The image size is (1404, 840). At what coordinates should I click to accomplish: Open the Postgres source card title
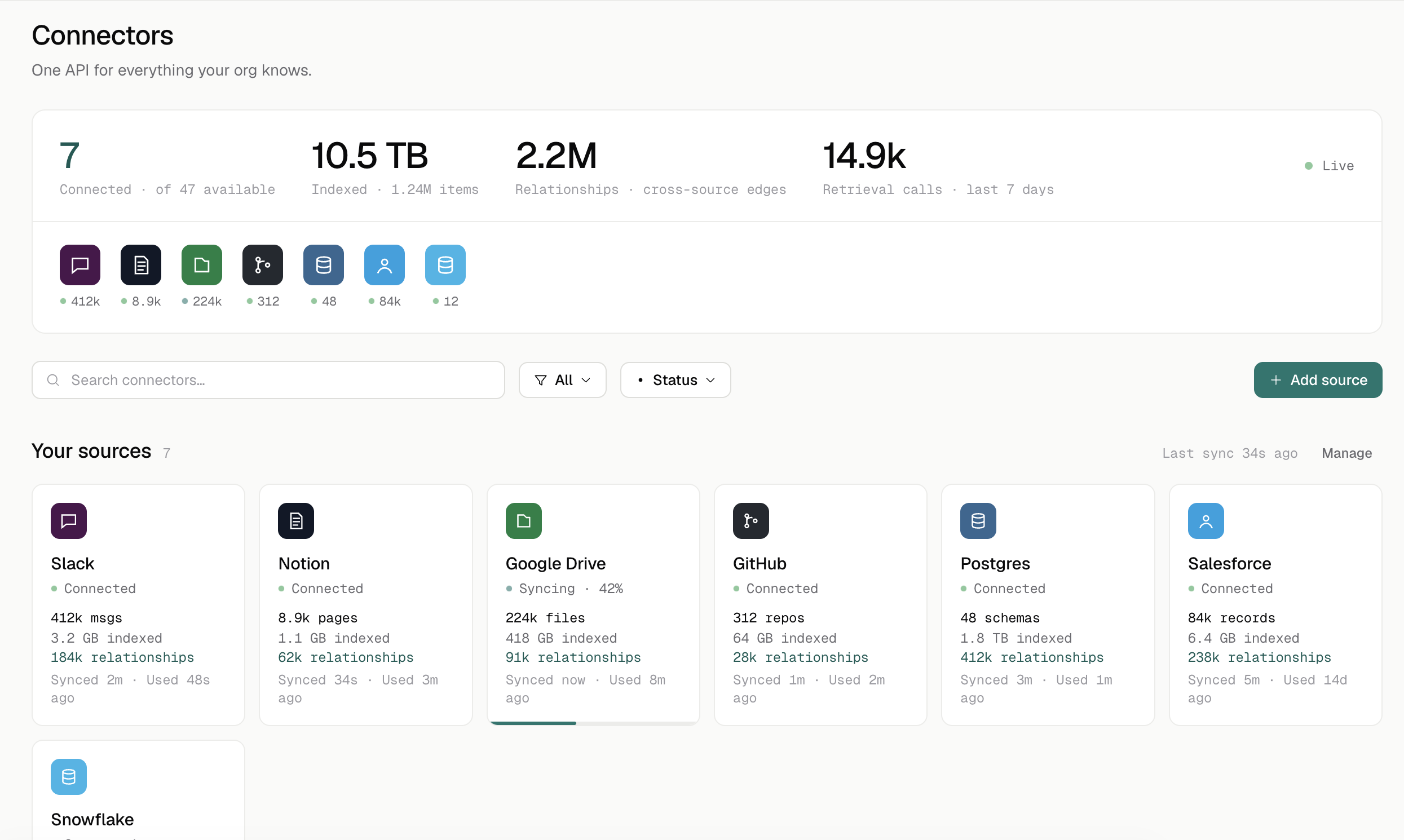pos(995,564)
